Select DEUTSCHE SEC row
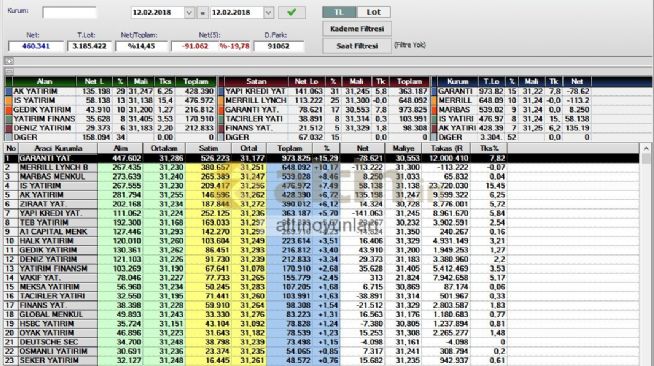Image resolution: width=654 pixels, height=366 pixels. click(321, 342)
